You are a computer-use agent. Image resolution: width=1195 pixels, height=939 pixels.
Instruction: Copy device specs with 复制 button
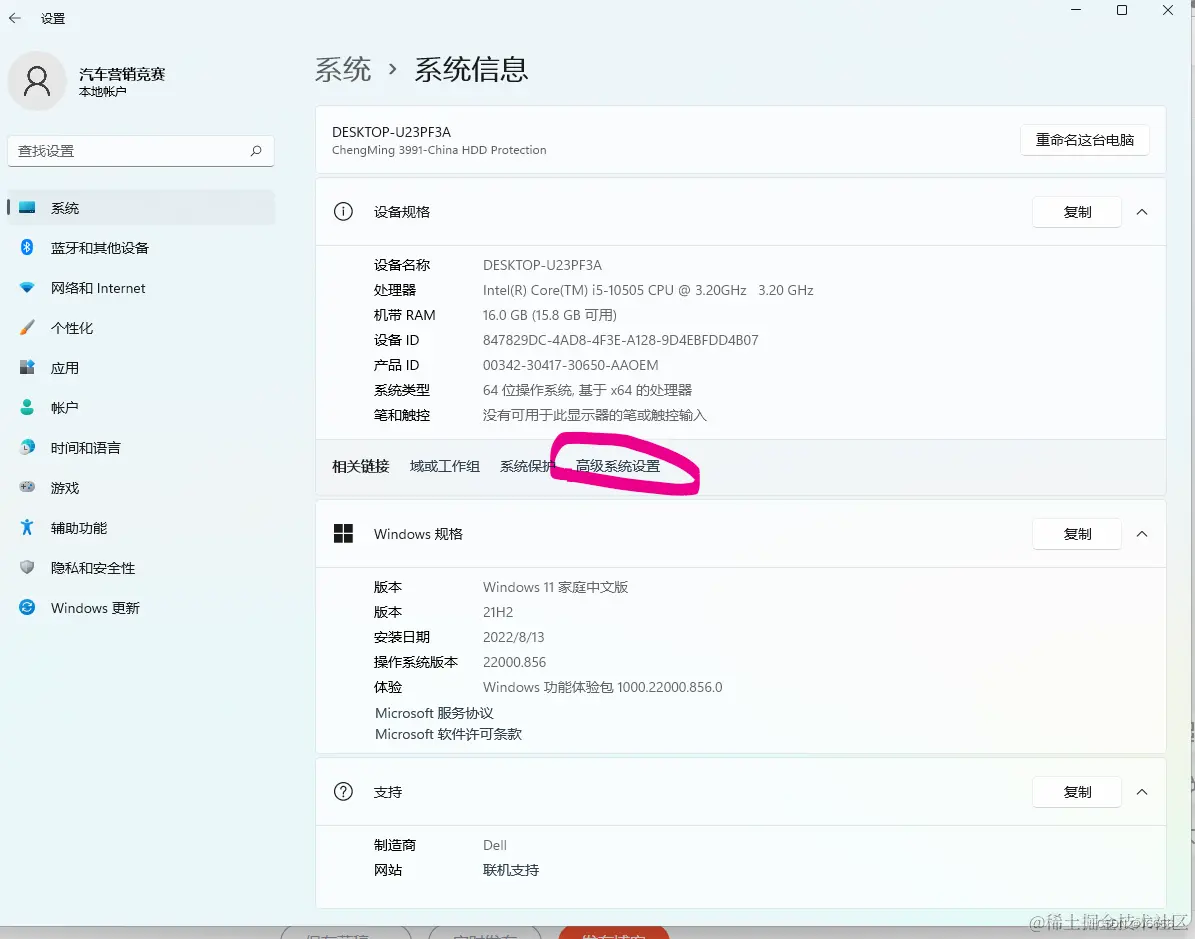tap(1077, 212)
